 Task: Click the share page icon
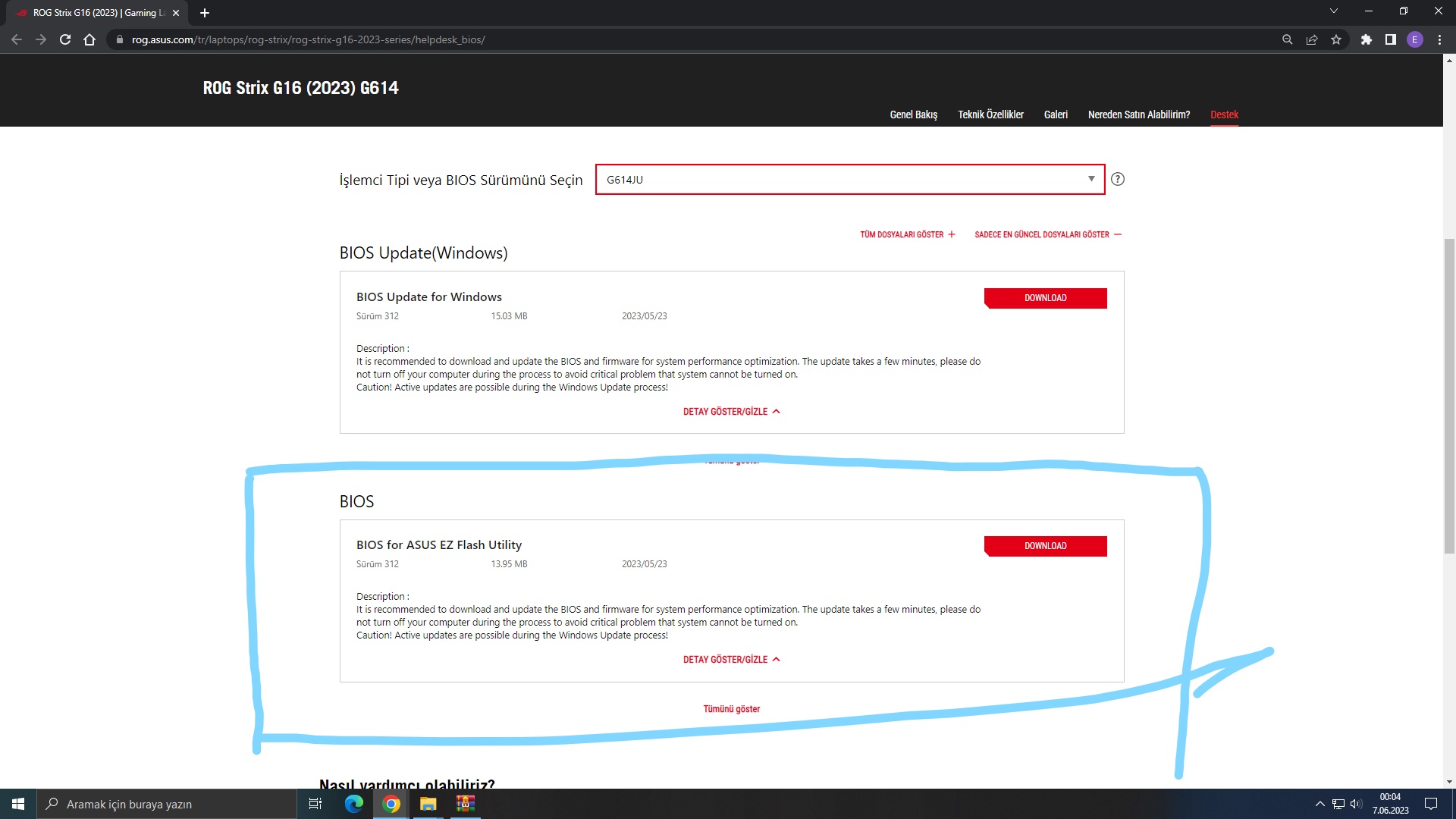pyautogui.click(x=1311, y=39)
